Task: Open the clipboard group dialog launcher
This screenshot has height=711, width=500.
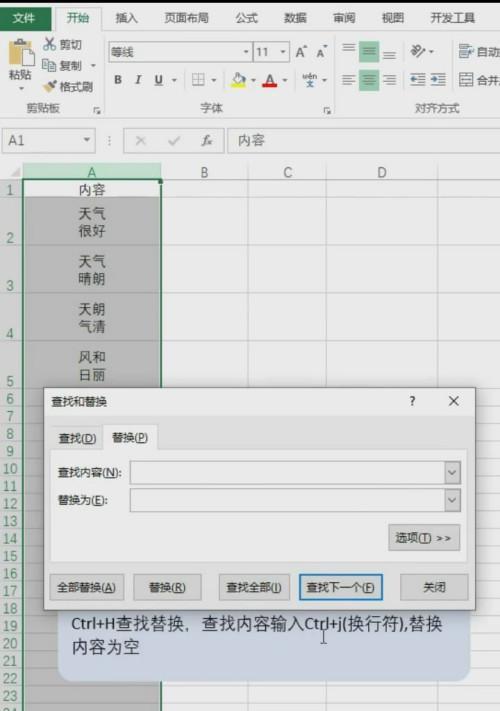Action: [x=97, y=110]
